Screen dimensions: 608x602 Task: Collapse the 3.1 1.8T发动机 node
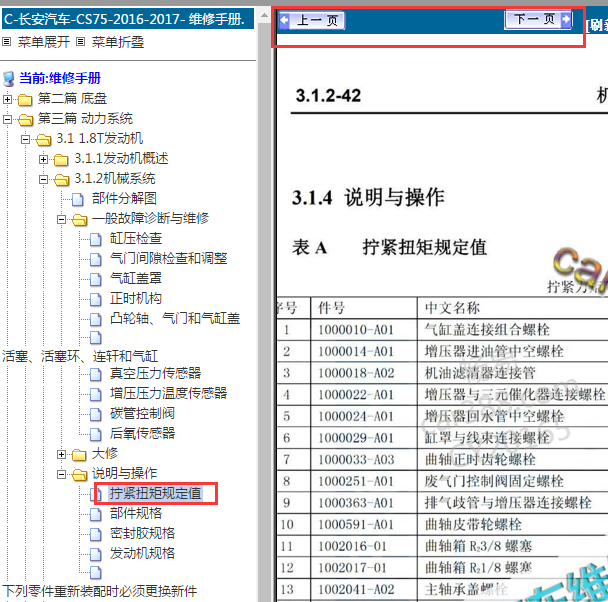[25, 139]
